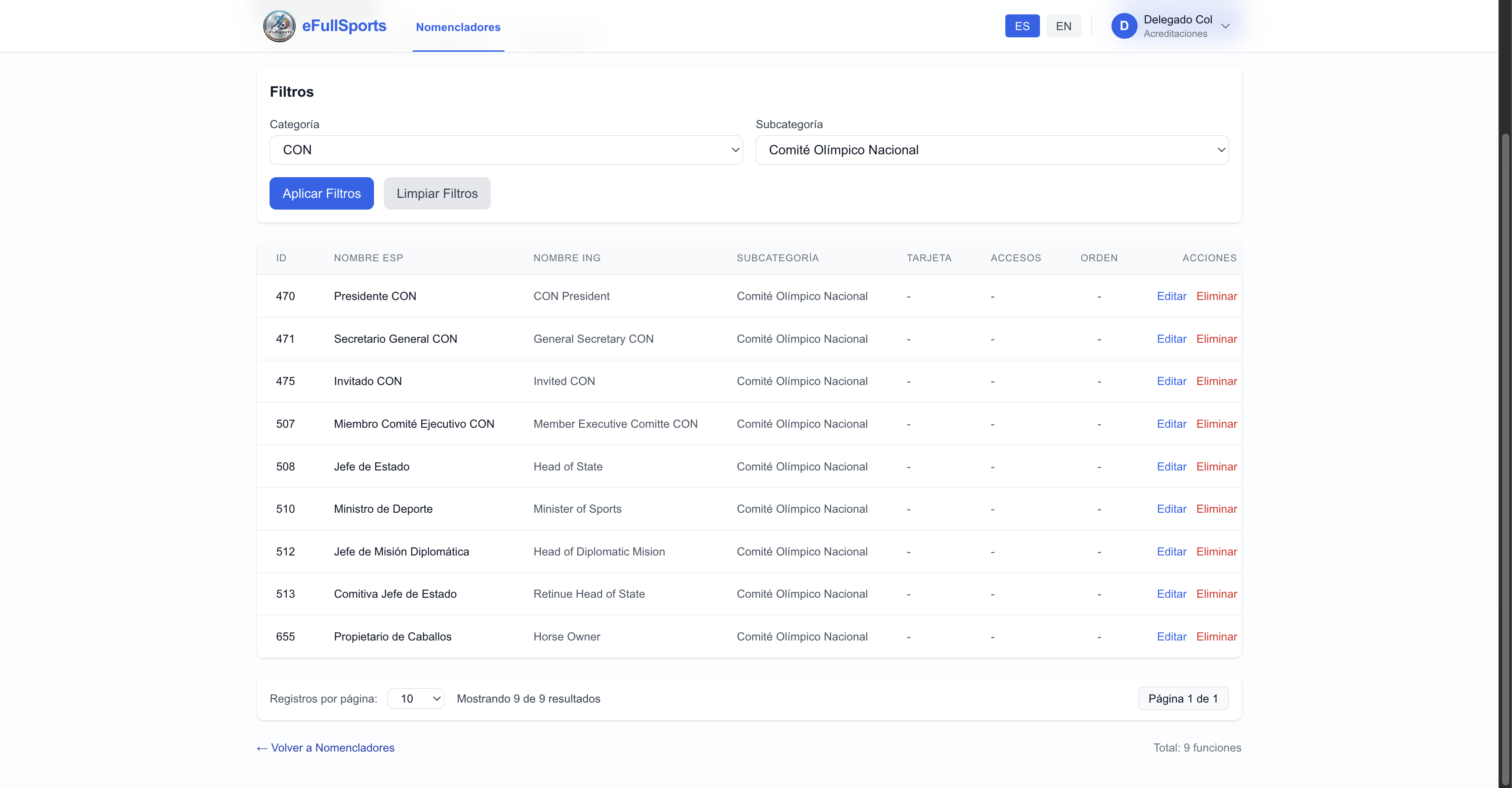Open the Categoría dropdown
The image size is (1512, 788).
click(505, 150)
